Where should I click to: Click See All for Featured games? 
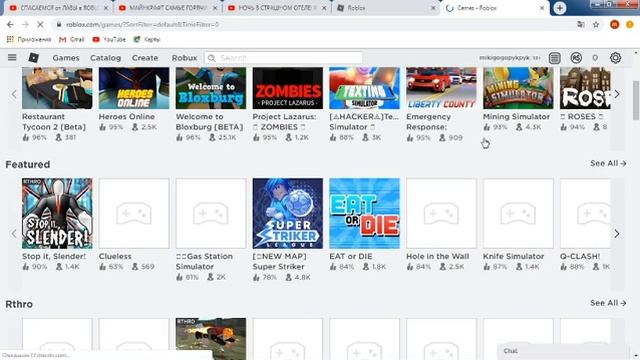click(x=608, y=163)
